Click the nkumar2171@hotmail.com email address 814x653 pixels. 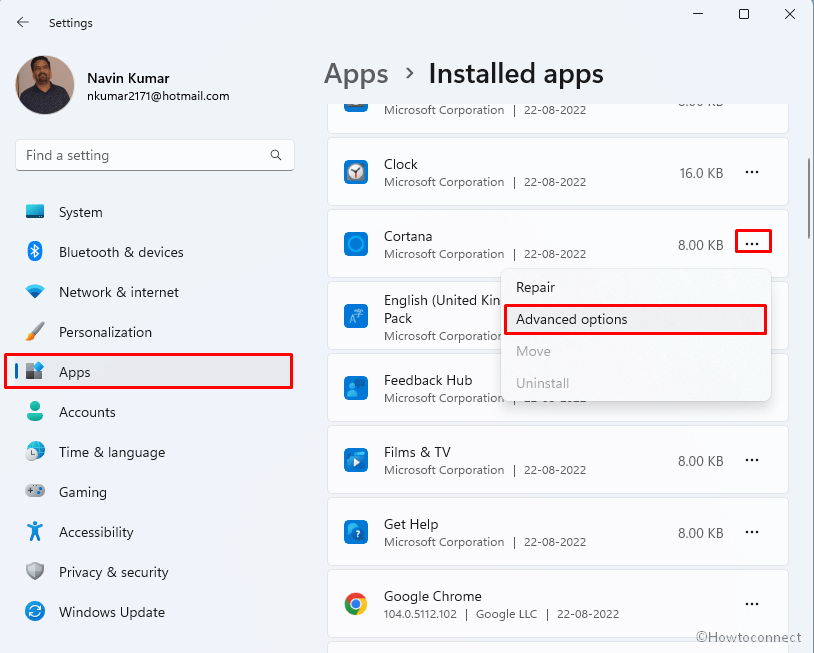coord(158,96)
